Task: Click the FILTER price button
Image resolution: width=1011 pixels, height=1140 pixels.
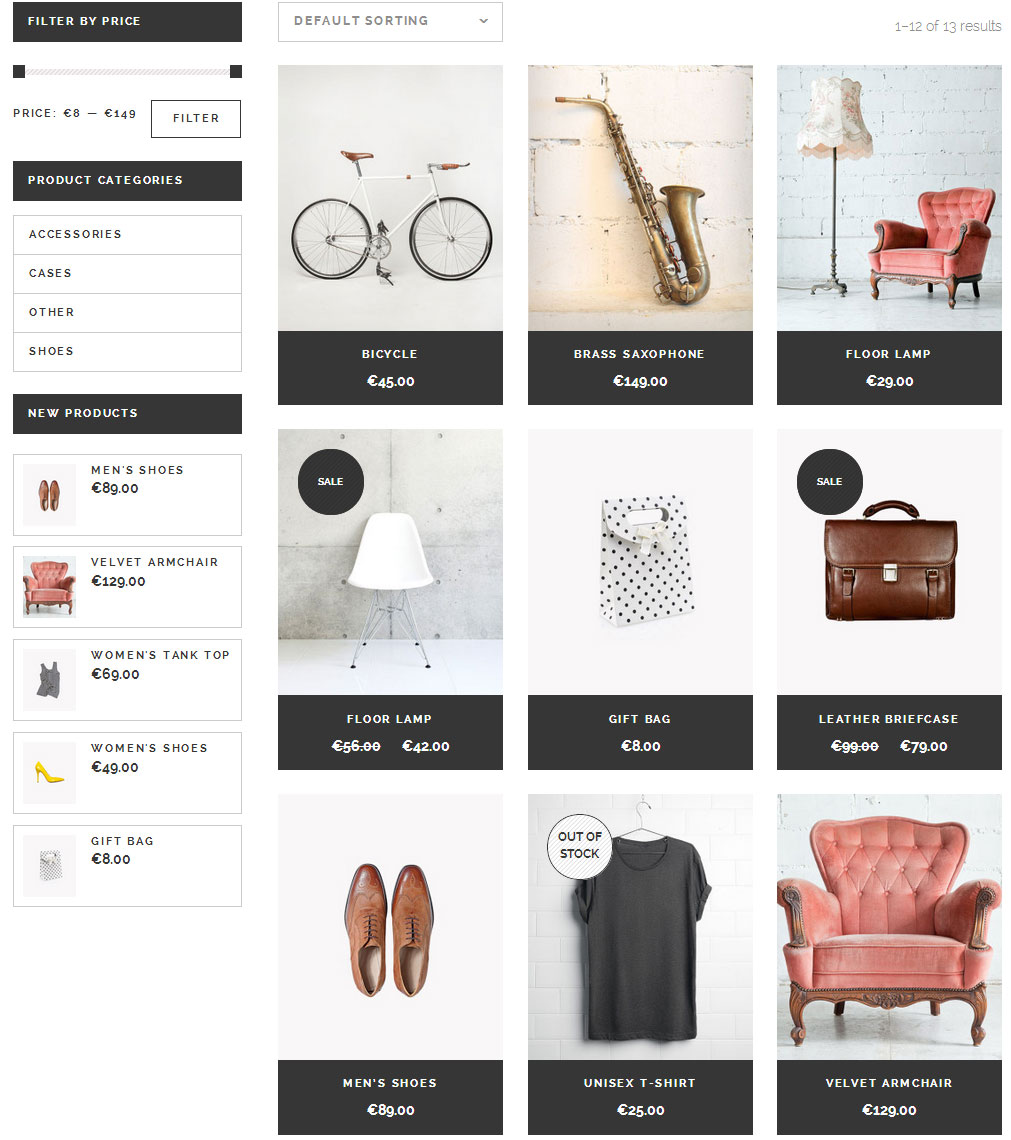Action: (x=196, y=119)
